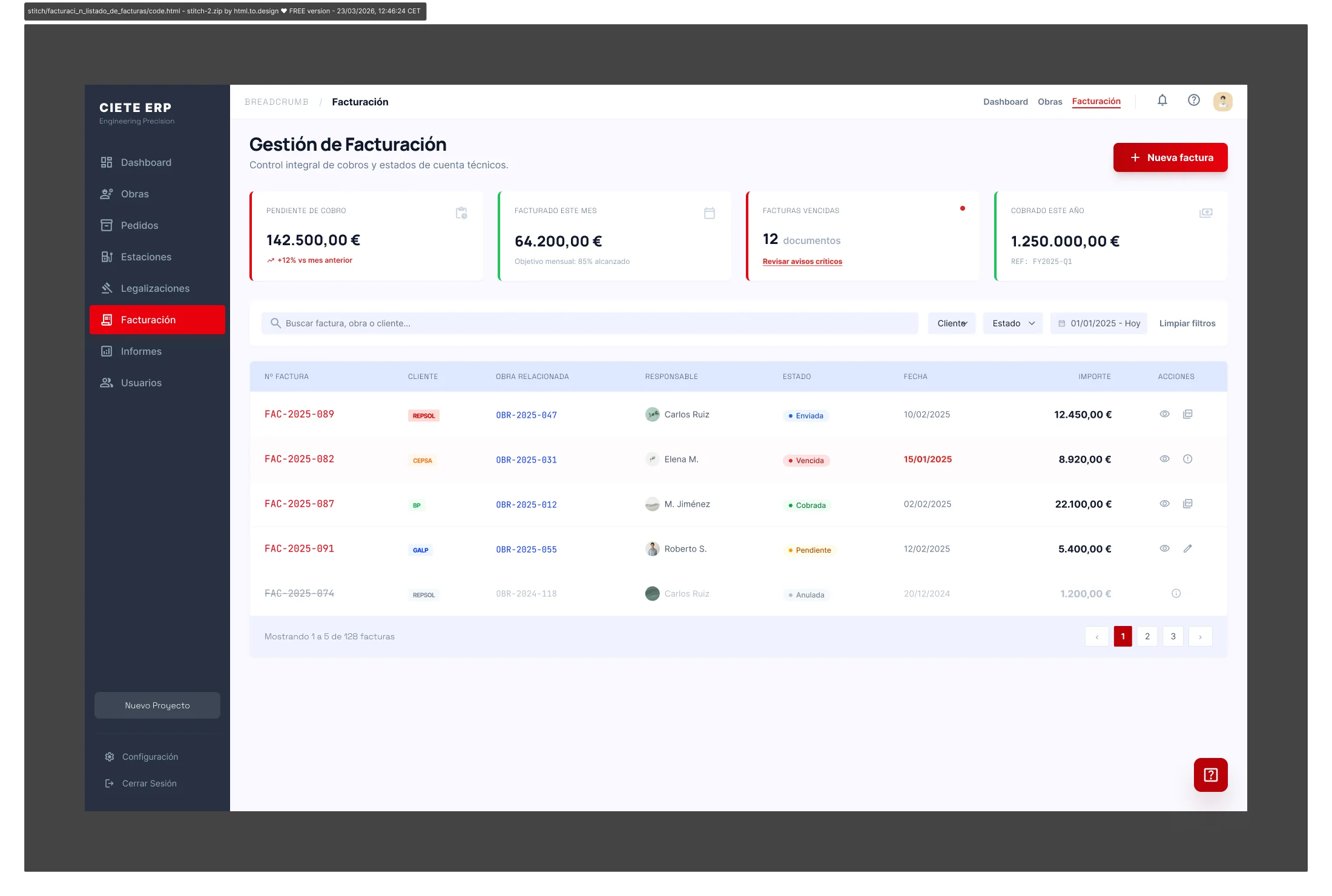Click the warning icon on FAC-2025-082 row
1332x896 pixels.
point(1187,459)
